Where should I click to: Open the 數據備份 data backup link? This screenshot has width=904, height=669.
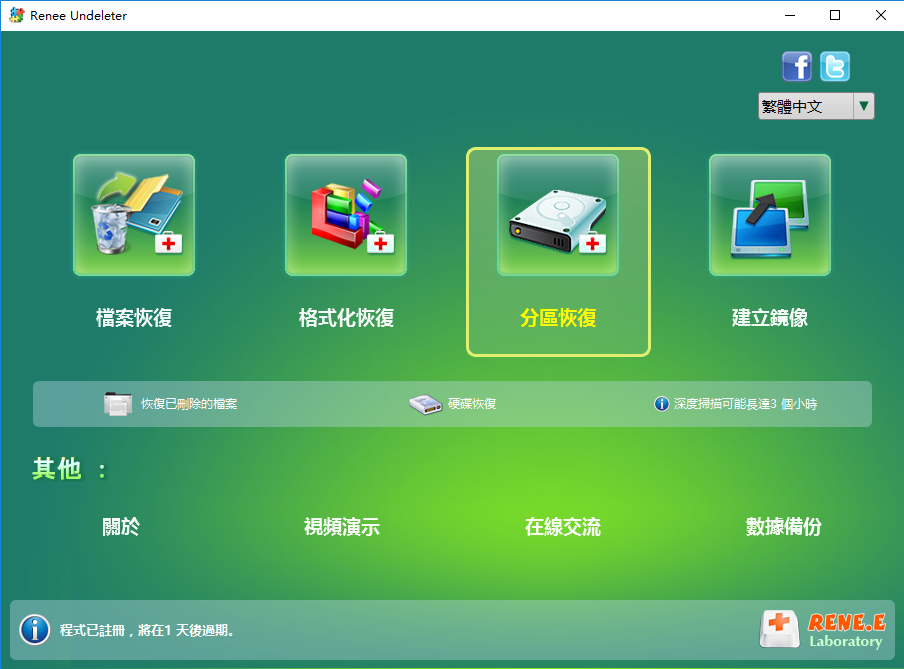point(784,527)
